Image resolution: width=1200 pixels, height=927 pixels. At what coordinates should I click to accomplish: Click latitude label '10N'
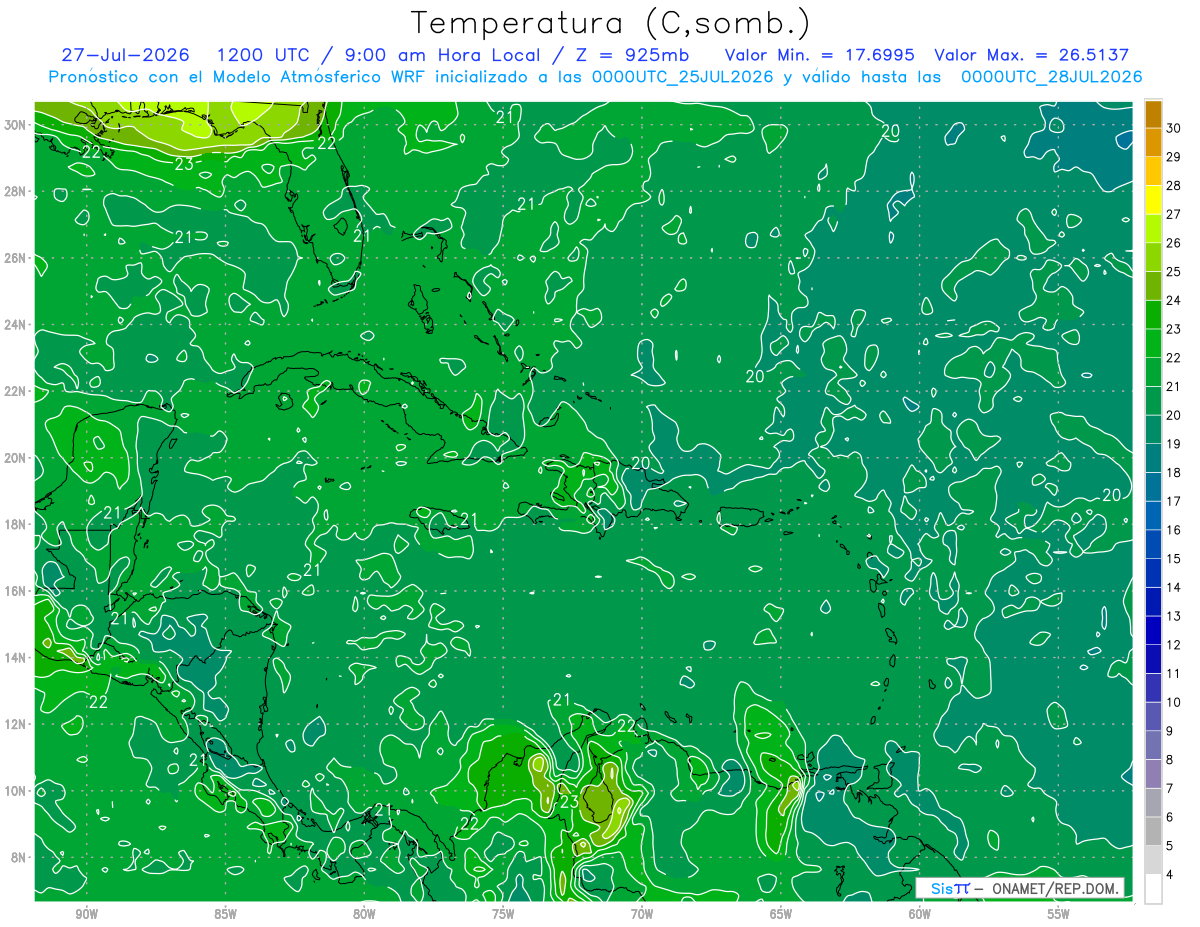[15, 791]
